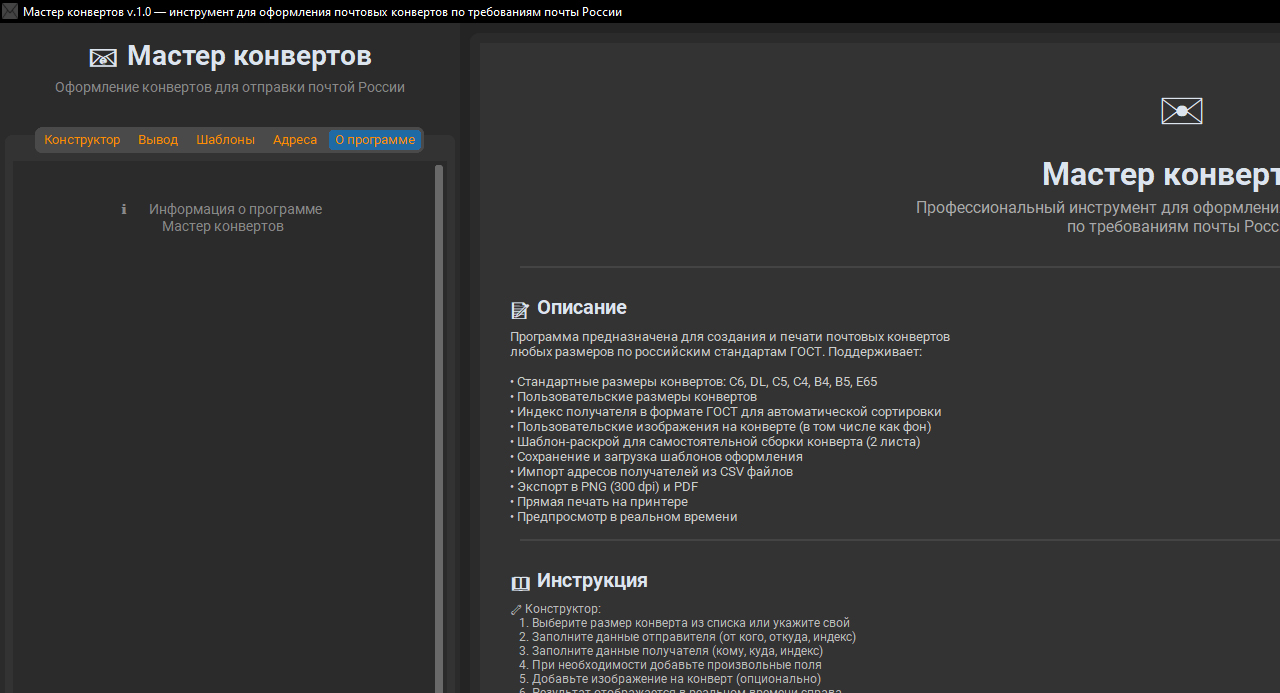Go to the 'Шаблоны' tab
This screenshot has height=693, width=1280.
[x=225, y=140]
